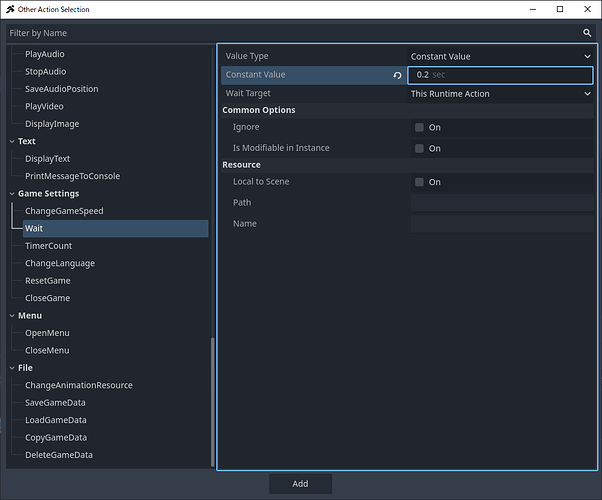
Task: Collapse the Text category
Action: pos(11,142)
